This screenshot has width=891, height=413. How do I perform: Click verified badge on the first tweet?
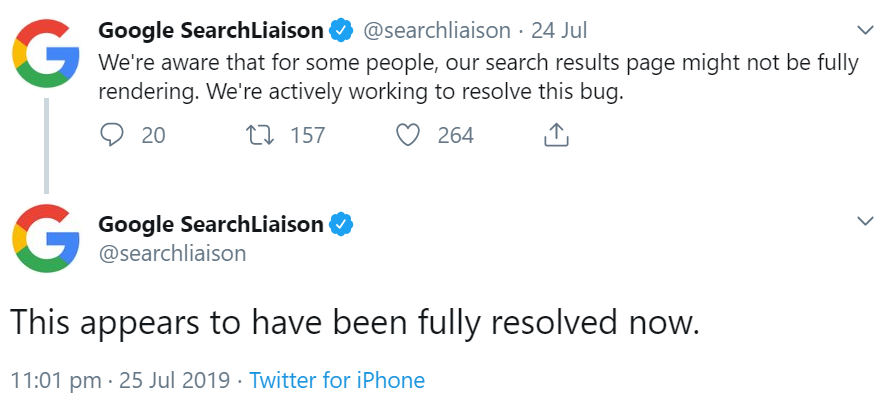coord(341,31)
